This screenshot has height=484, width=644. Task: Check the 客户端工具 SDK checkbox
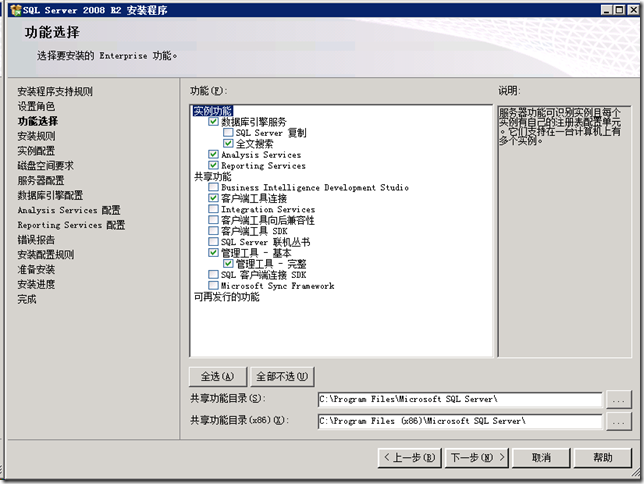coord(213,230)
